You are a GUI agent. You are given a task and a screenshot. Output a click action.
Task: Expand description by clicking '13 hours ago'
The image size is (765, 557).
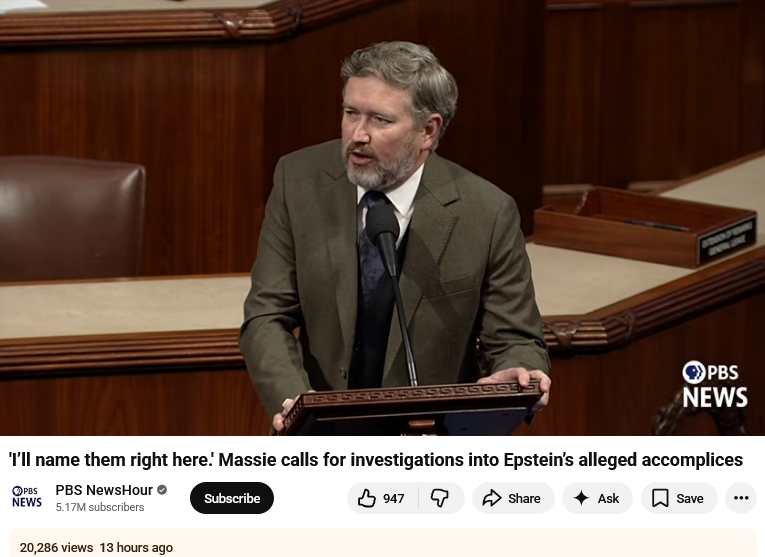(136, 547)
